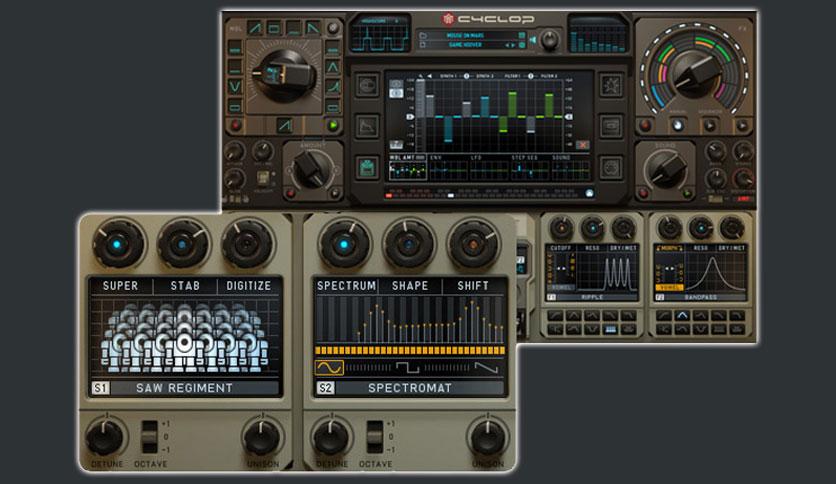Click the S2 synth slot badge
This screenshot has width=836, height=484.
(326, 388)
